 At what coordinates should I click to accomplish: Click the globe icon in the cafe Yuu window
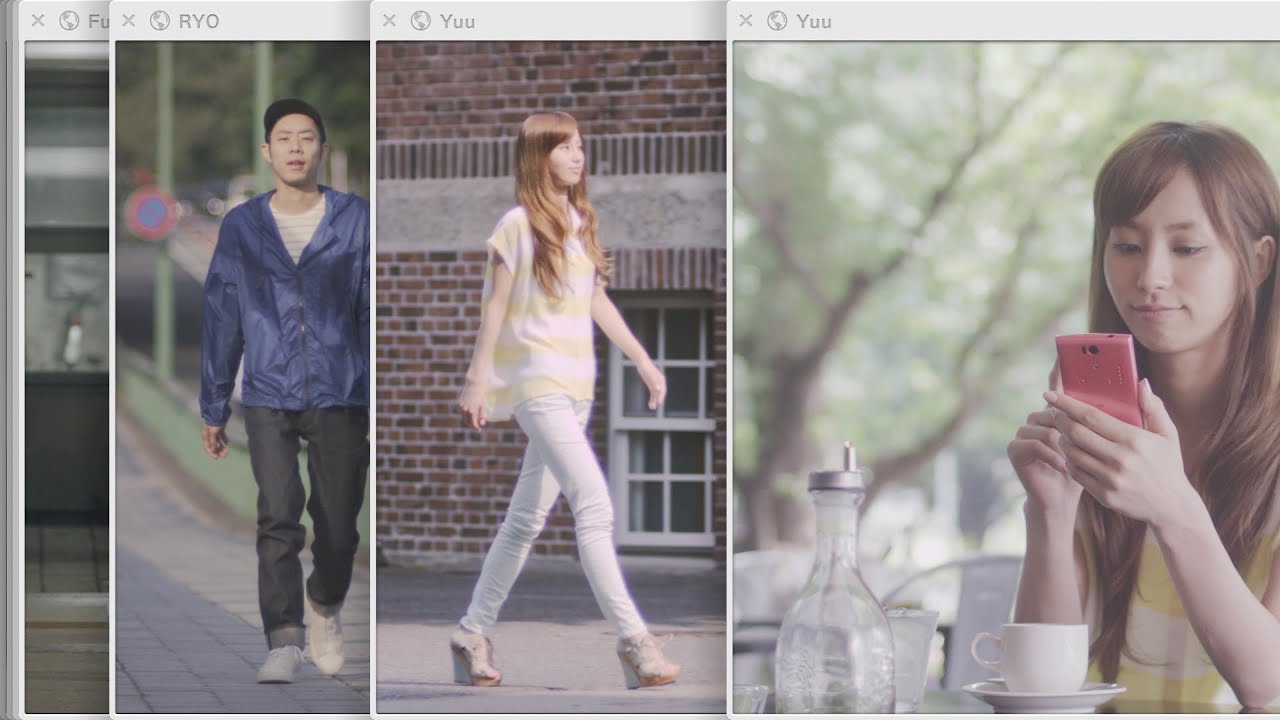tap(777, 20)
